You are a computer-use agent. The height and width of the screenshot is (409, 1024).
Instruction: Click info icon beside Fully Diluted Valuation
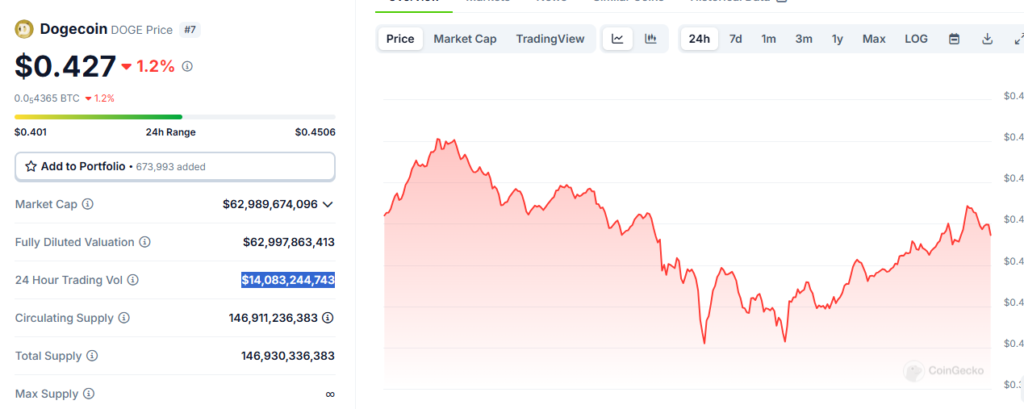point(145,242)
